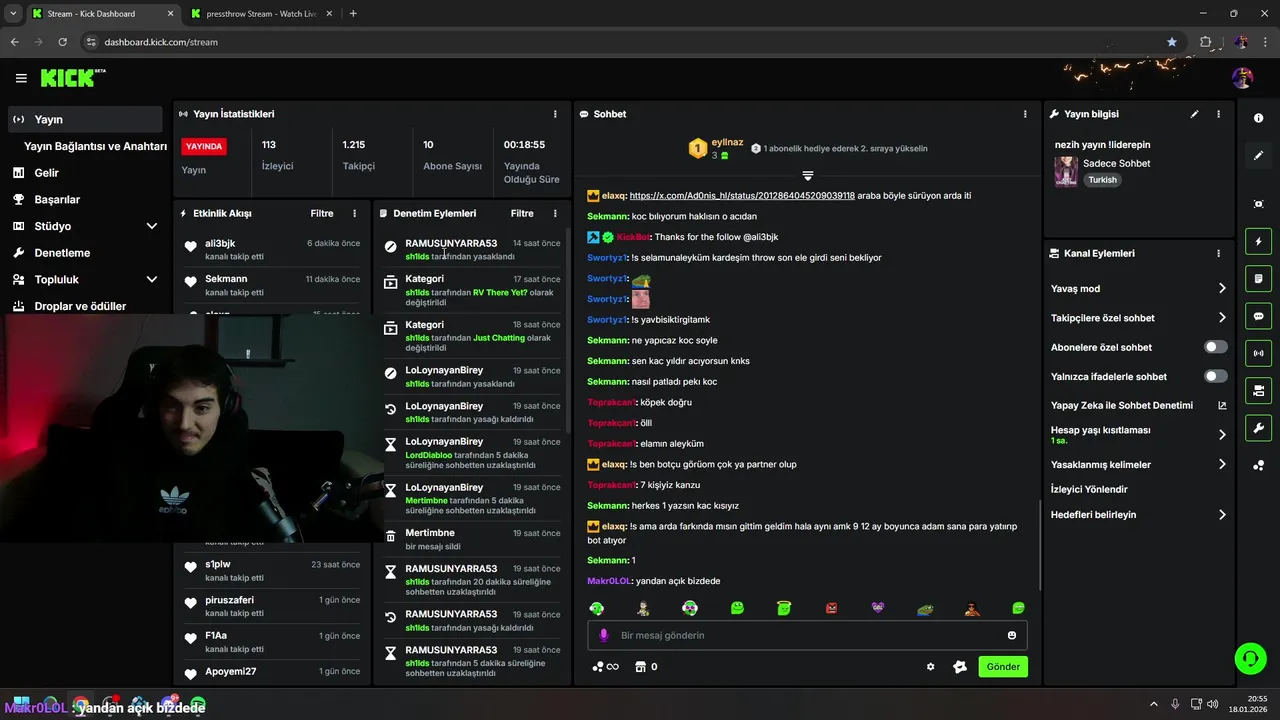1280x720 pixels.
Task: Open Filtre in Etkinlik Akışı panel
Action: point(322,213)
